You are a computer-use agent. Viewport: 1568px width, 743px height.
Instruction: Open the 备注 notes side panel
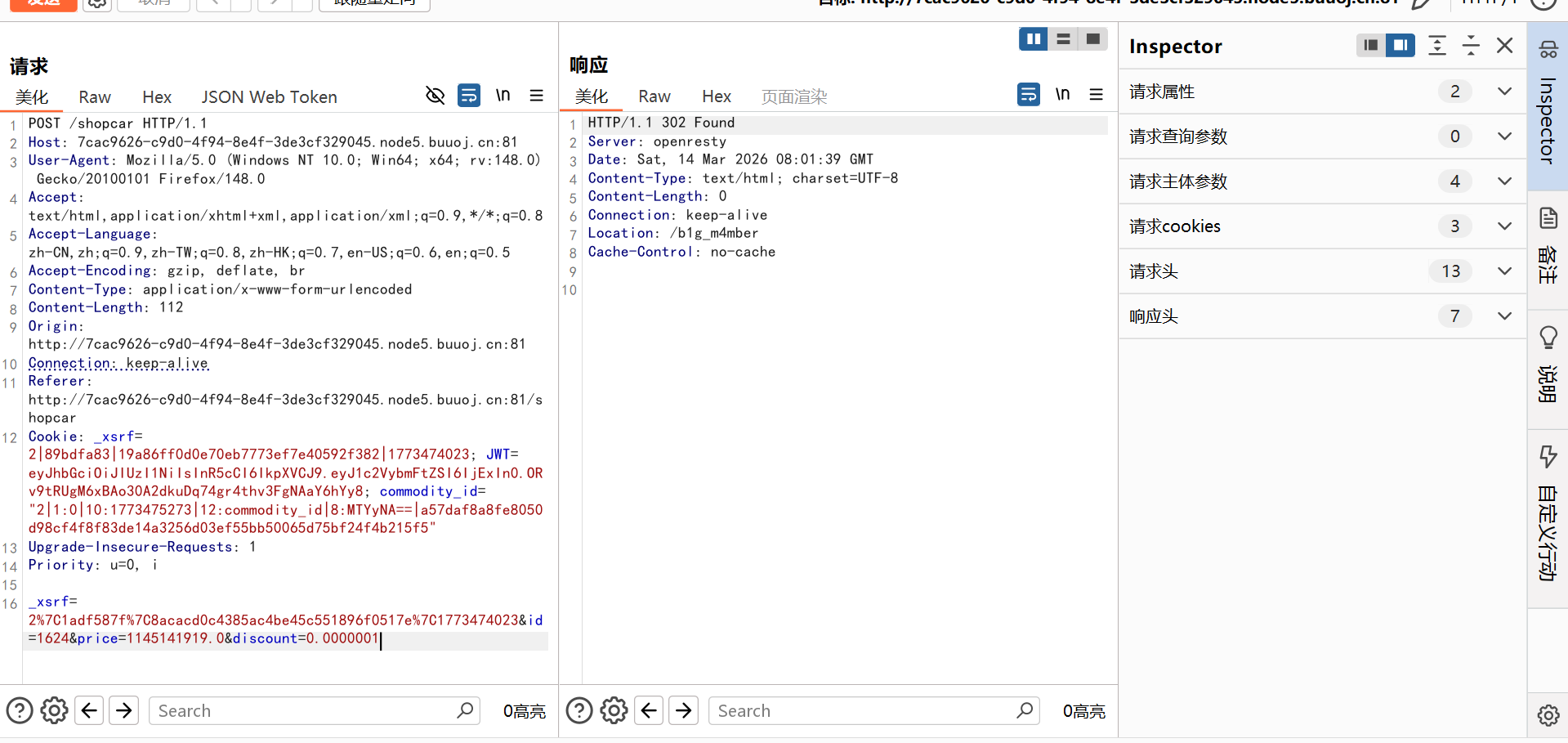point(1548,245)
